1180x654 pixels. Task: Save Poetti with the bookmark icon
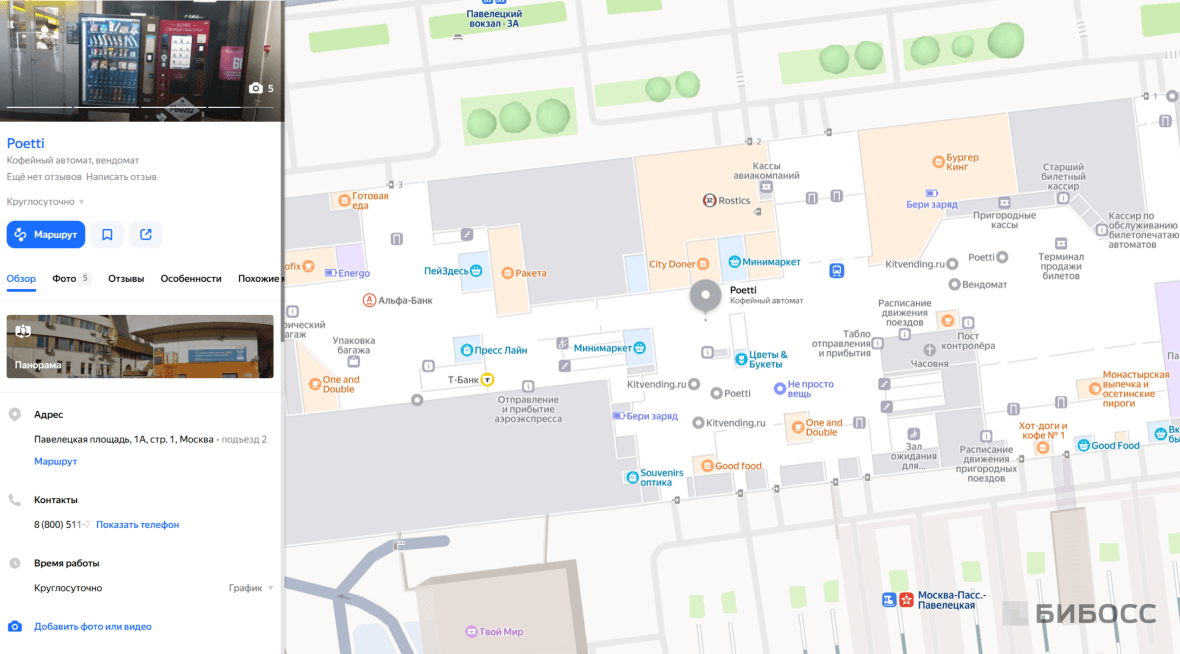[108, 235]
